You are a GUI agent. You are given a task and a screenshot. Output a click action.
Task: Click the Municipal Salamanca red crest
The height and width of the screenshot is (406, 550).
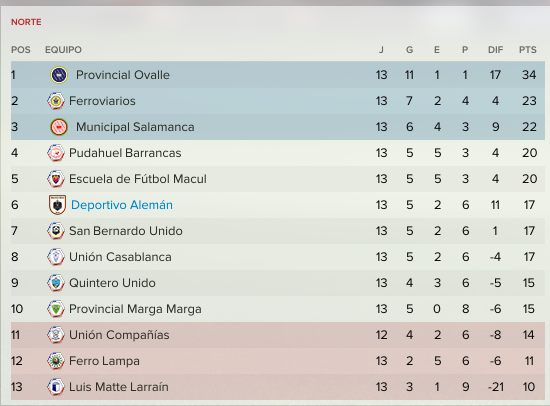tap(59, 127)
